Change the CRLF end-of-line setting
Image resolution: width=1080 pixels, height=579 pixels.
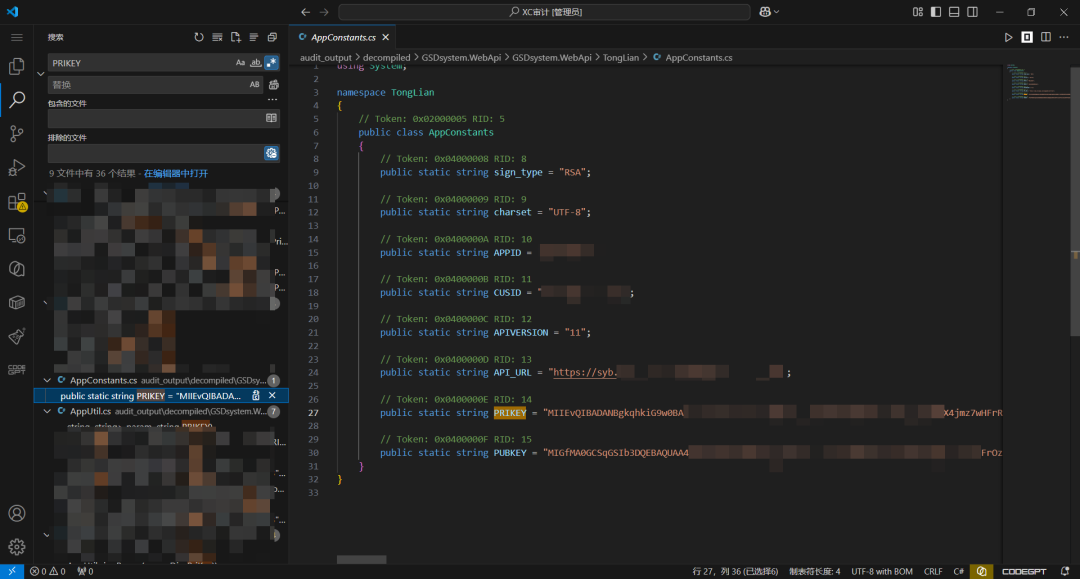click(x=933, y=571)
